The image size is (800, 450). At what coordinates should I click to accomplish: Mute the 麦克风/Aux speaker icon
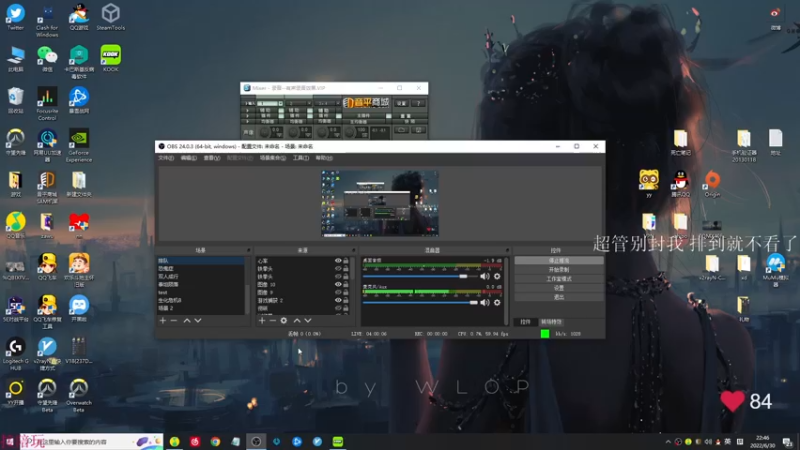coord(485,303)
